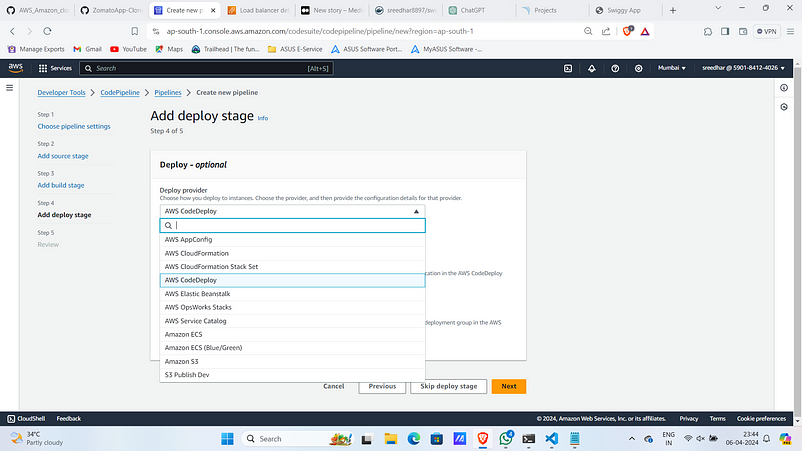Screen dimensions: 802x451
Task: Focus the AWS console search box
Action: [207, 68]
